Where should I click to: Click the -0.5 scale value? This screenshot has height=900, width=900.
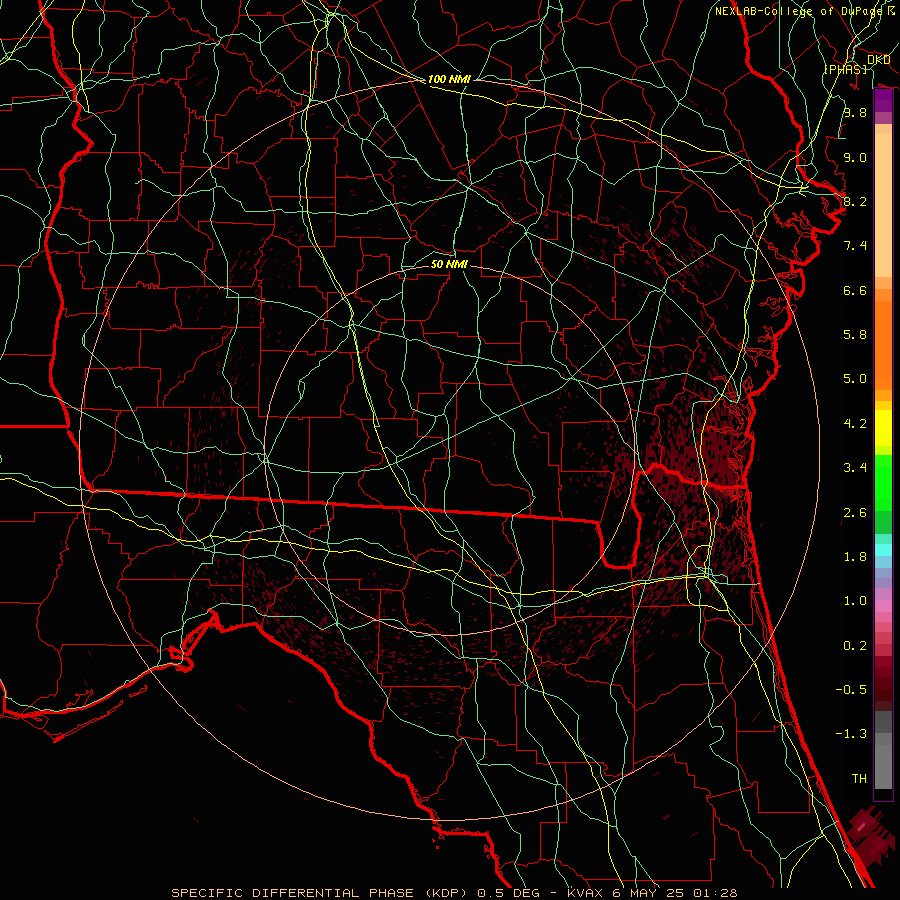(851, 690)
